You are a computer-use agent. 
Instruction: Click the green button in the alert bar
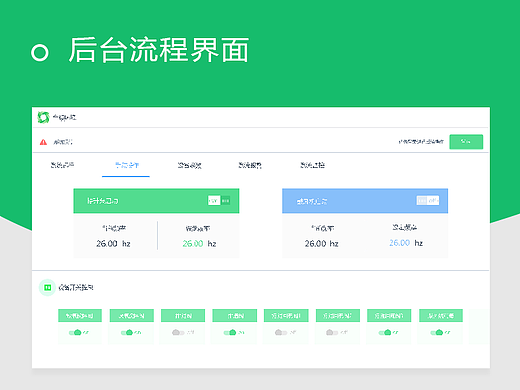pos(466,142)
